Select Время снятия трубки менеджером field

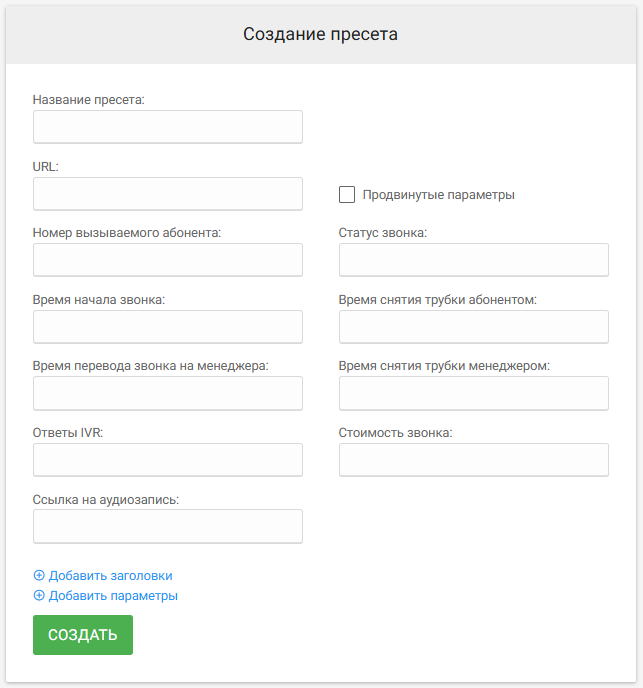[474, 393]
